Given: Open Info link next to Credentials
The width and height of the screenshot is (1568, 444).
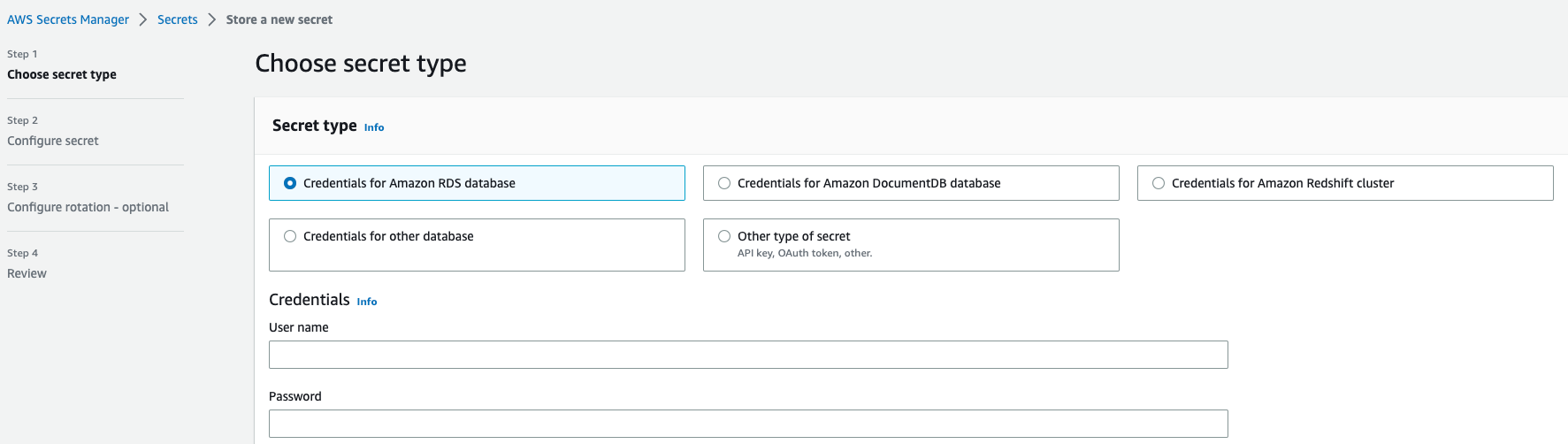Looking at the screenshot, I should (367, 302).
